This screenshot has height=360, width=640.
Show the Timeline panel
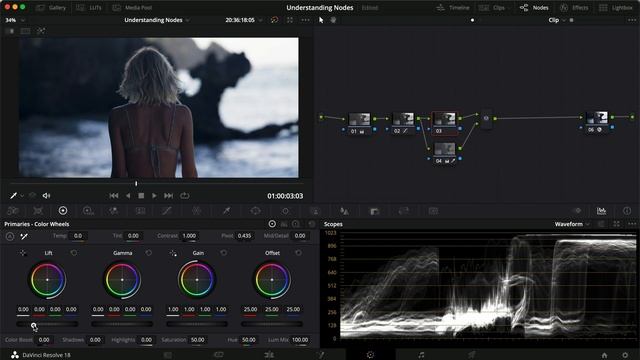[x=452, y=8]
